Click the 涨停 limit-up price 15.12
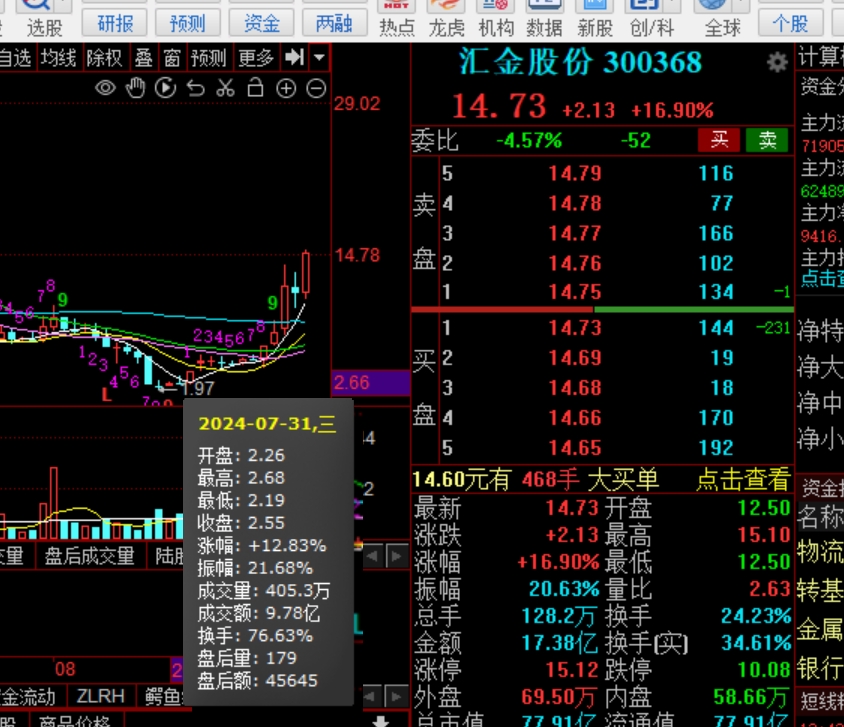This screenshot has height=727, width=844. pyautogui.click(x=572, y=670)
